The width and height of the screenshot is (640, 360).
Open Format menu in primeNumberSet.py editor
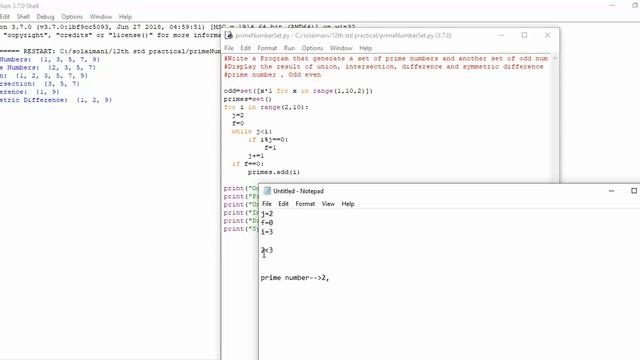point(267,48)
